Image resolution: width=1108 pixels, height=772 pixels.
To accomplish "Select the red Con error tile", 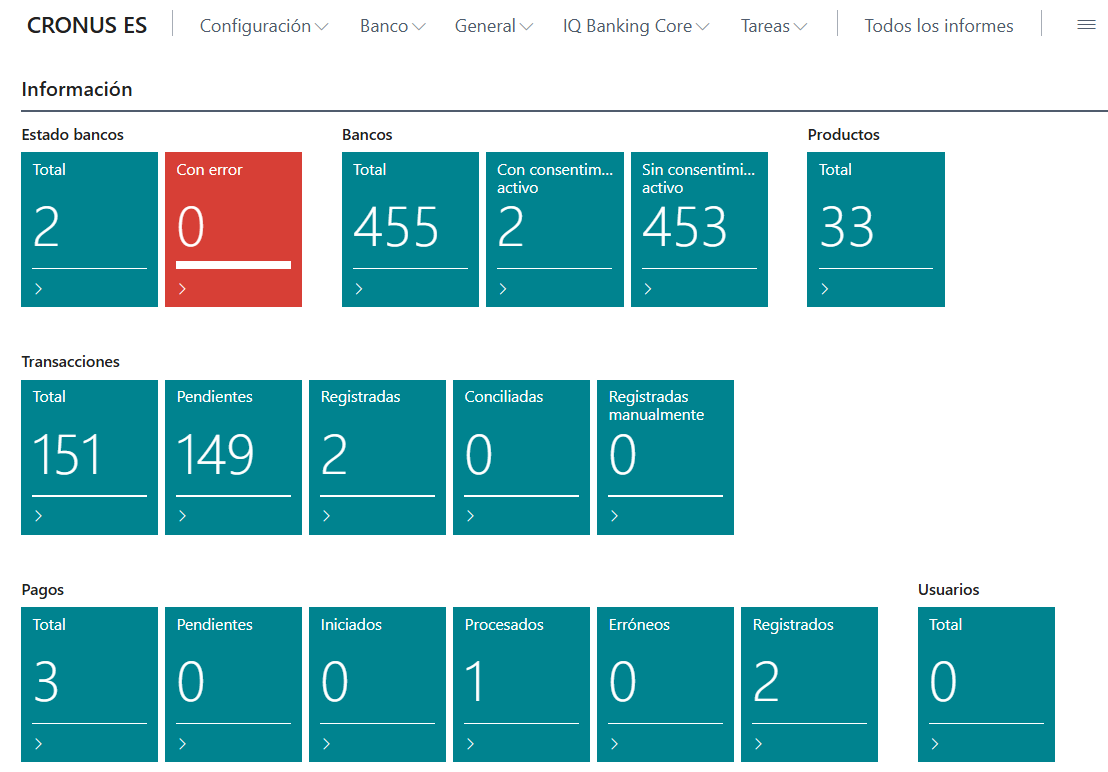I will coord(233,229).
